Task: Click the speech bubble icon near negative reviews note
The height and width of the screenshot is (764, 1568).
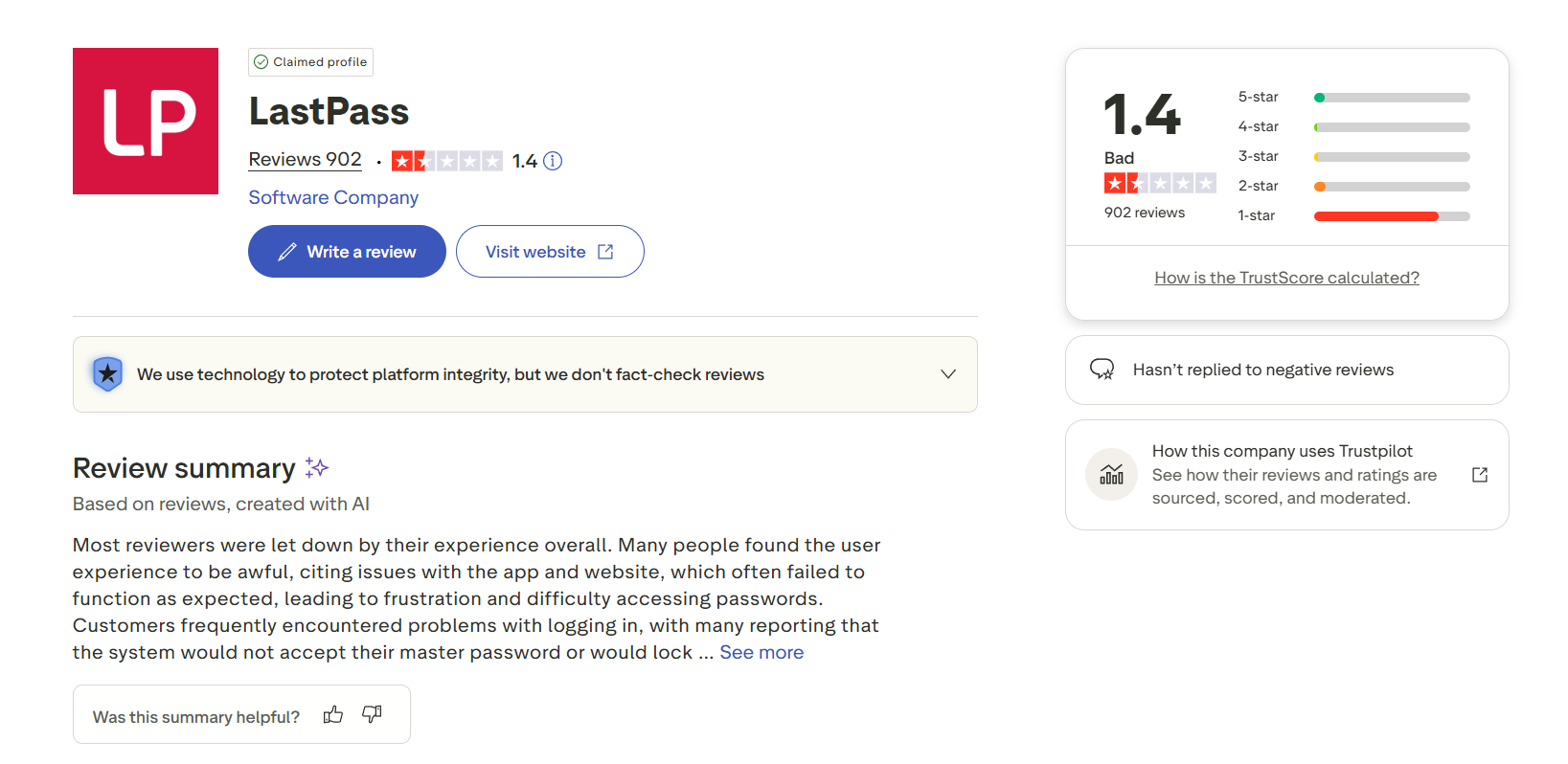Action: [x=1103, y=370]
